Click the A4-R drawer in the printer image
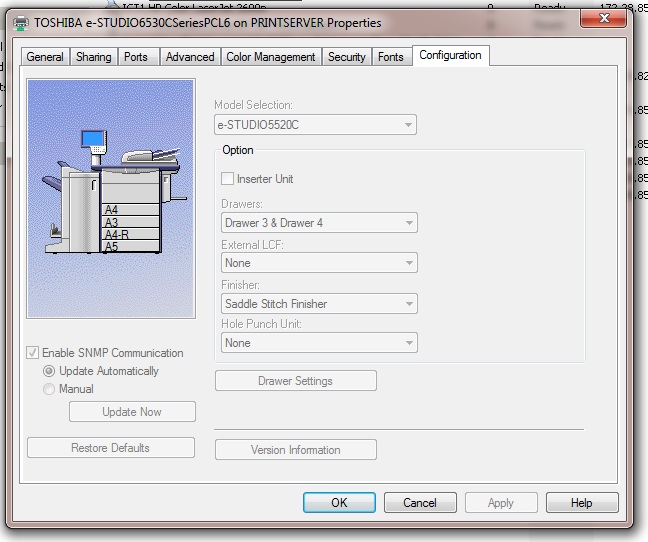 tap(131, 234)
